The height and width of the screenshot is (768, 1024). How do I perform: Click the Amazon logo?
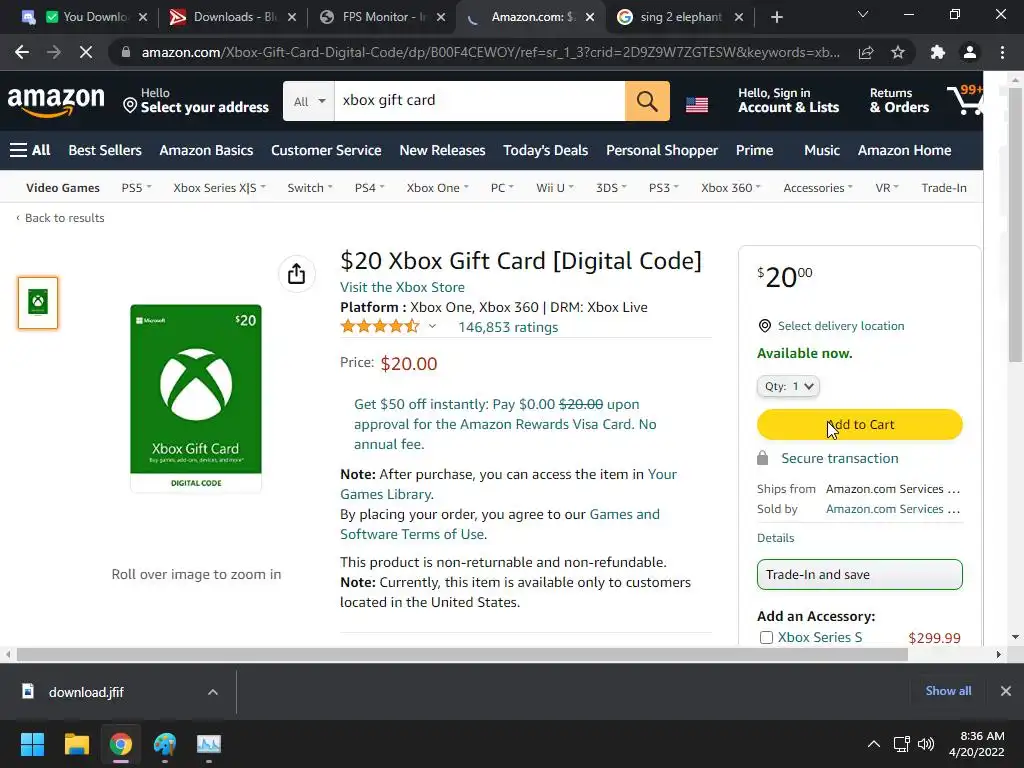[56, 101]
